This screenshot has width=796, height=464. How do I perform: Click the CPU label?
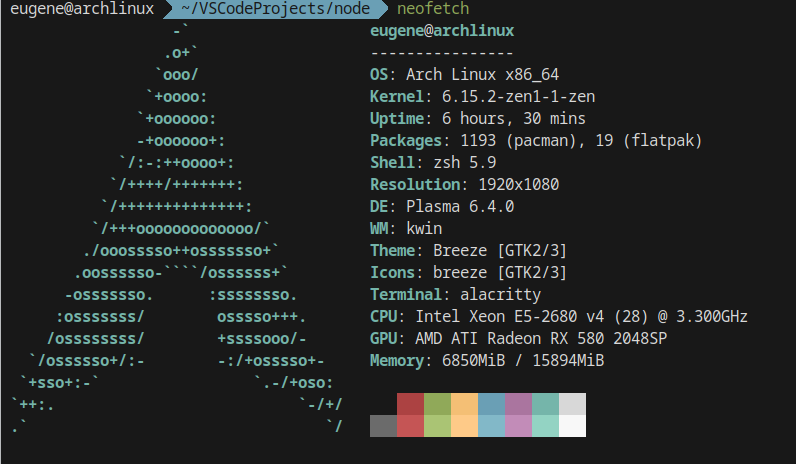pyautogui.click(x=384, y=316)
